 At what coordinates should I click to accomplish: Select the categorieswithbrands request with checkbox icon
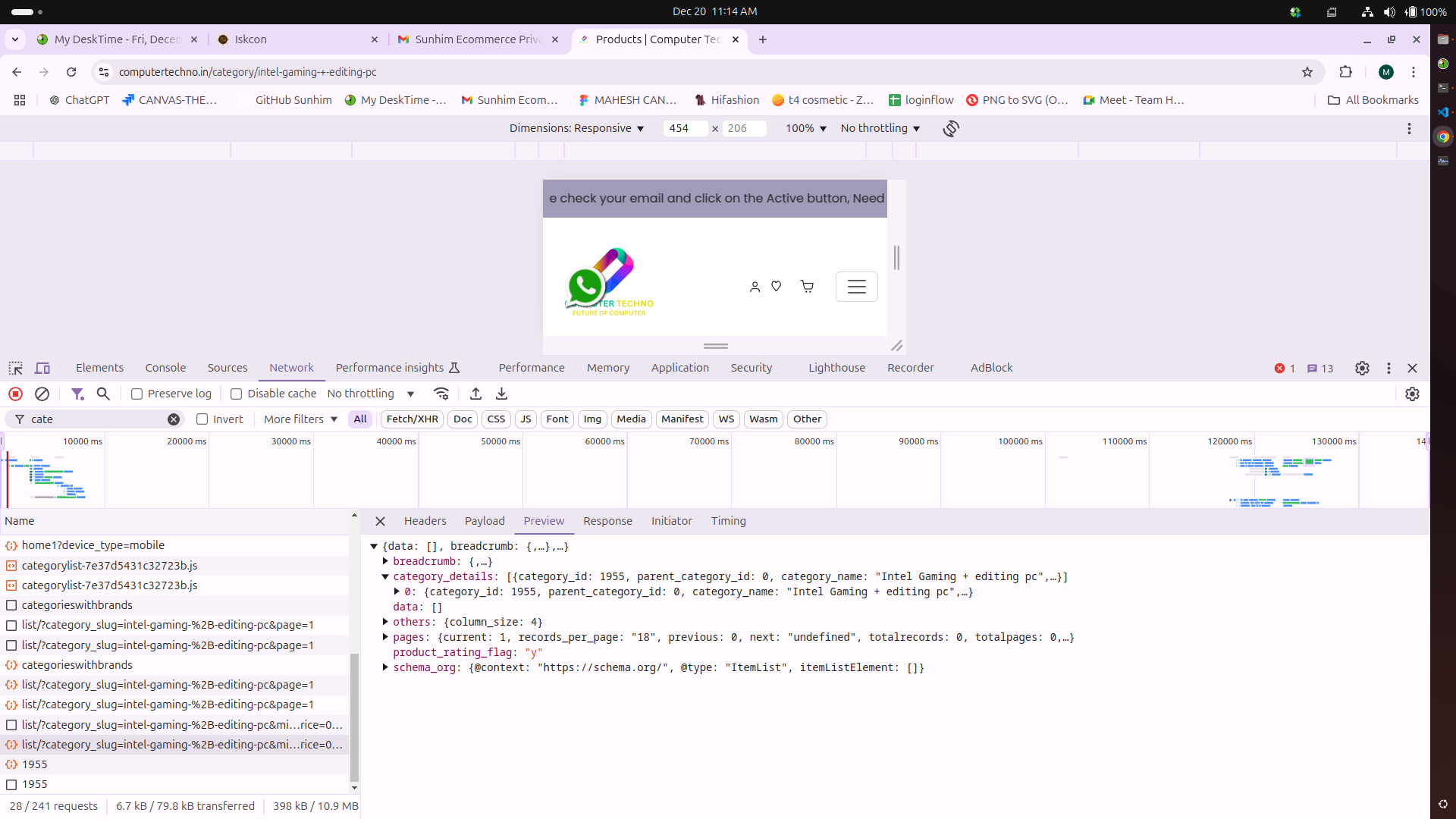tap(174, 605)
